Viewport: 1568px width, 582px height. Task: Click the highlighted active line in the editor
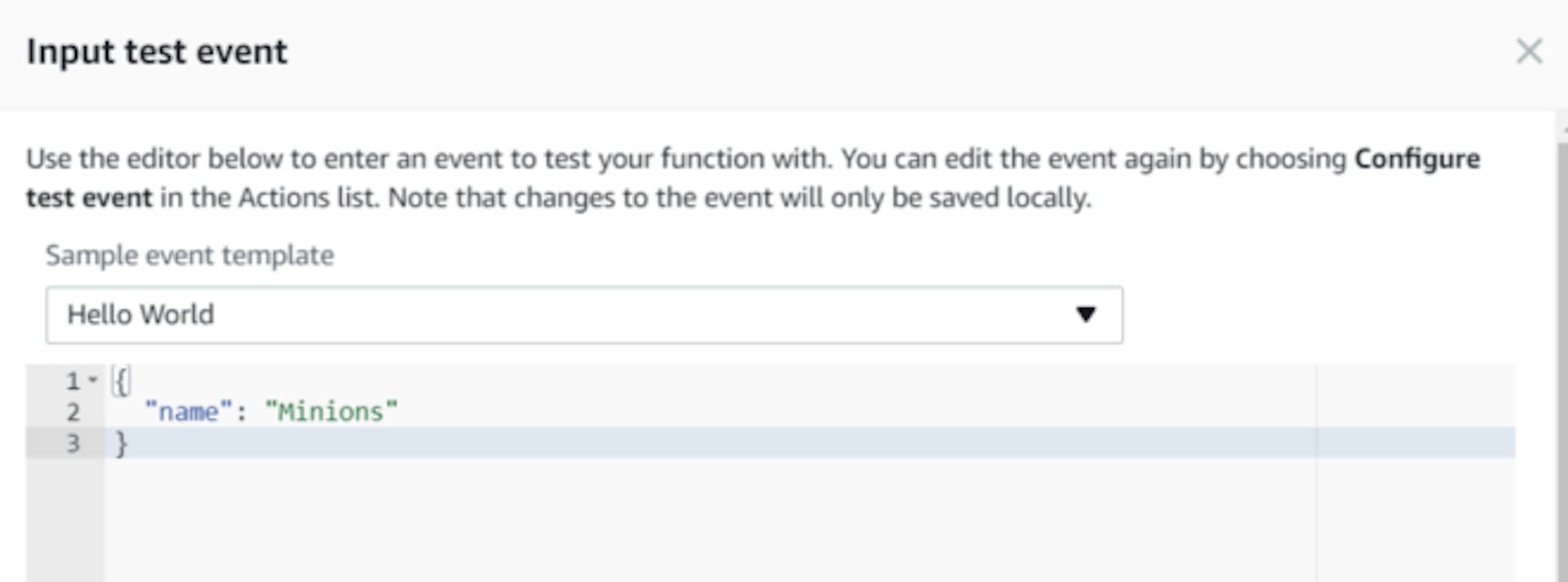pyautogui.click(x=810, y=443)
